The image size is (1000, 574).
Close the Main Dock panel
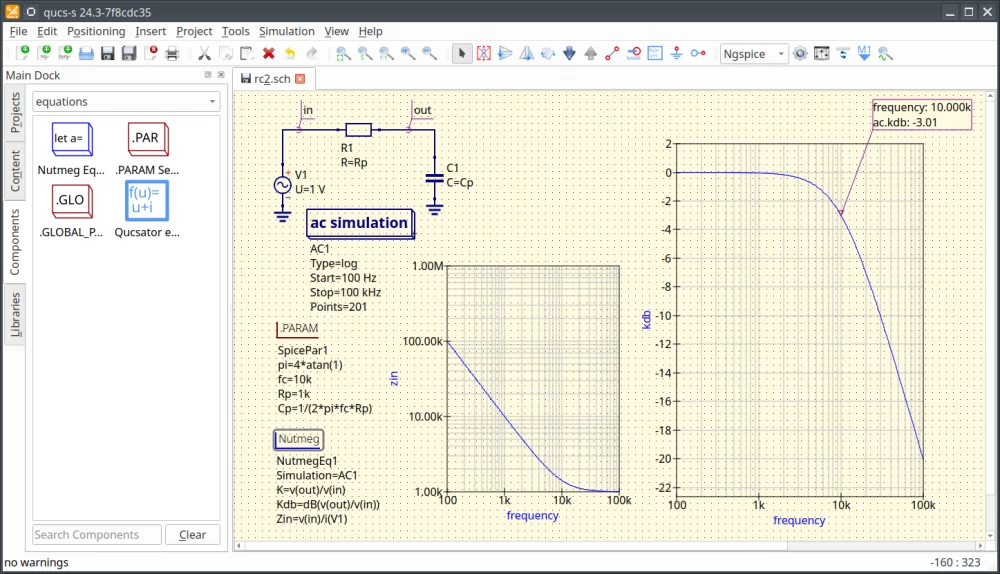pos(221,75)
